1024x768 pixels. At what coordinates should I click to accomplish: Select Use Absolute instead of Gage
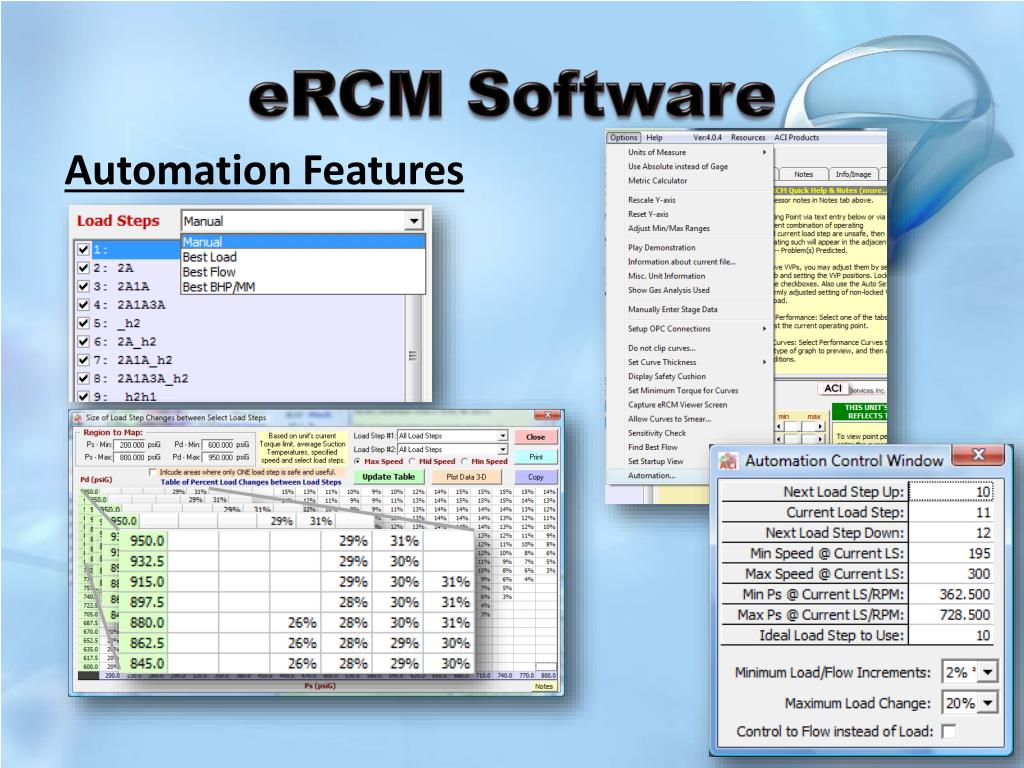690,167
